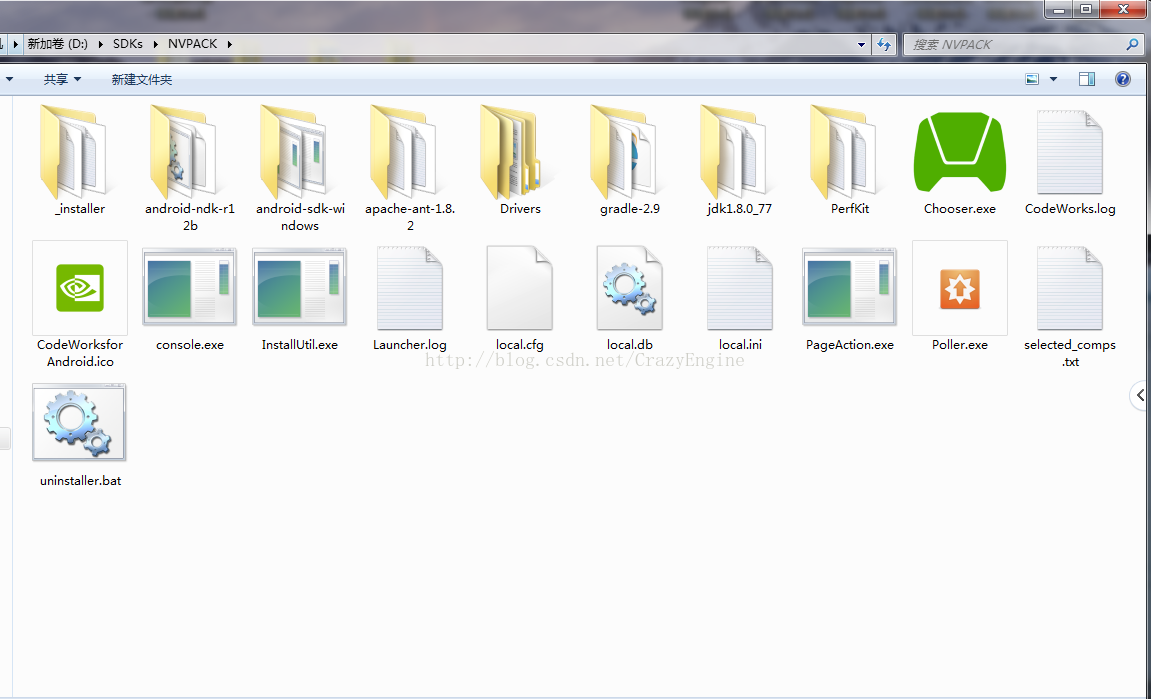The image size is (1151, 699).
Task: Select the jdk1.8.0_77 folder icon
Action: coord(733,152)
